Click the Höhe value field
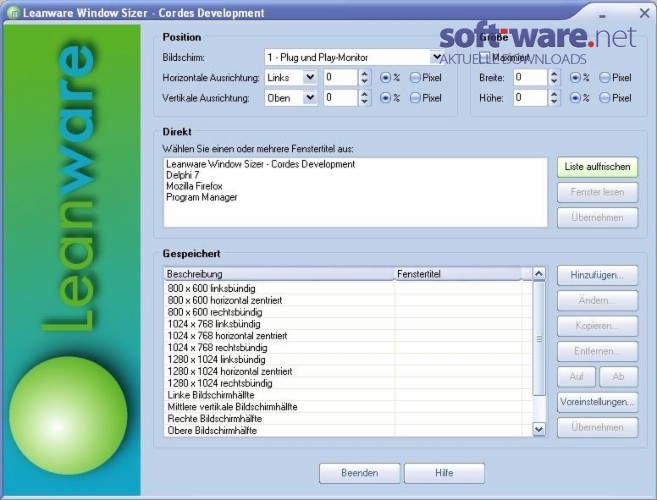657x500 pixels. click(x=530, y=97)
